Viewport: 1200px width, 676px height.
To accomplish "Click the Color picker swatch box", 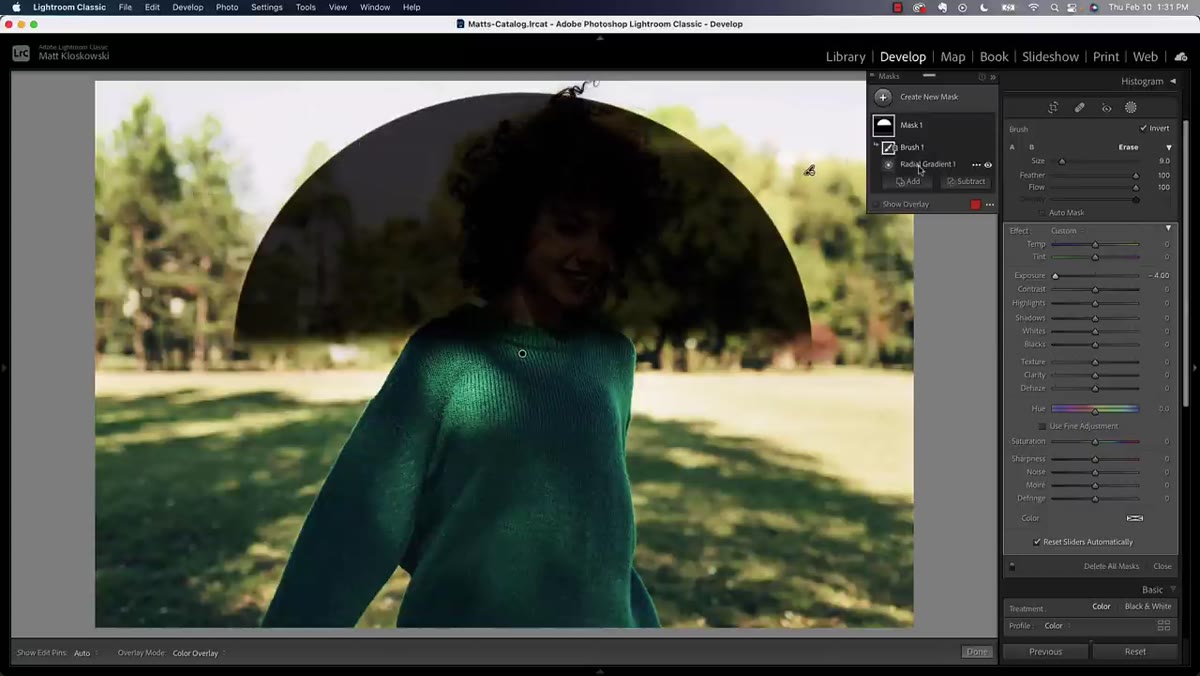I will coord(1135,518).
